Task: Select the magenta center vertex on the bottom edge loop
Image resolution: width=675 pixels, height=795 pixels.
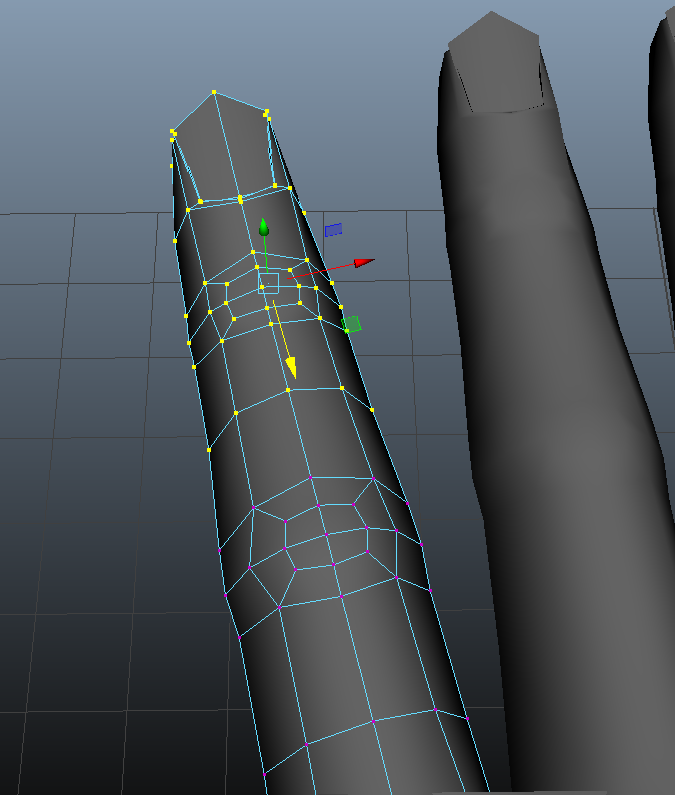Action: [x=373, y=721]
